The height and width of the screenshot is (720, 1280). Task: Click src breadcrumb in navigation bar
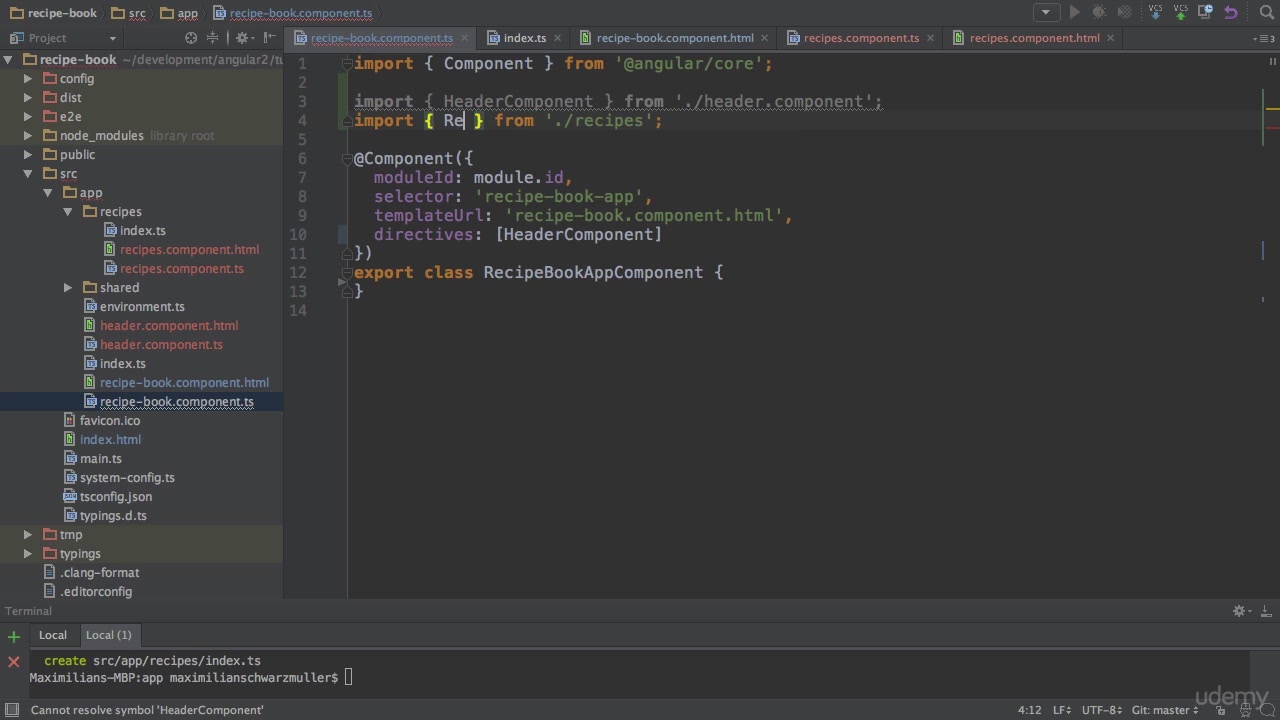pyautogui.click(x=129, y=13)
